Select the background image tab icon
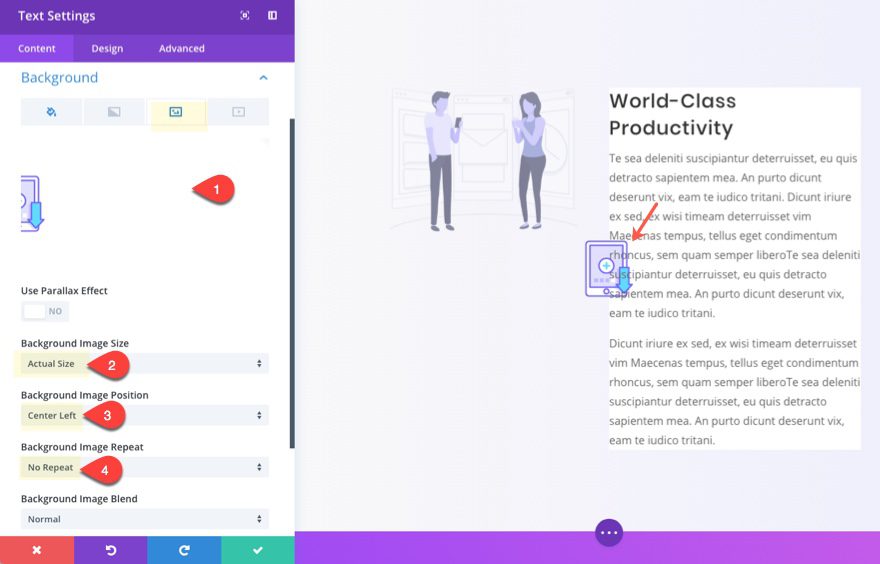Viewport: 880px width, 564px height. coord(176,112)
